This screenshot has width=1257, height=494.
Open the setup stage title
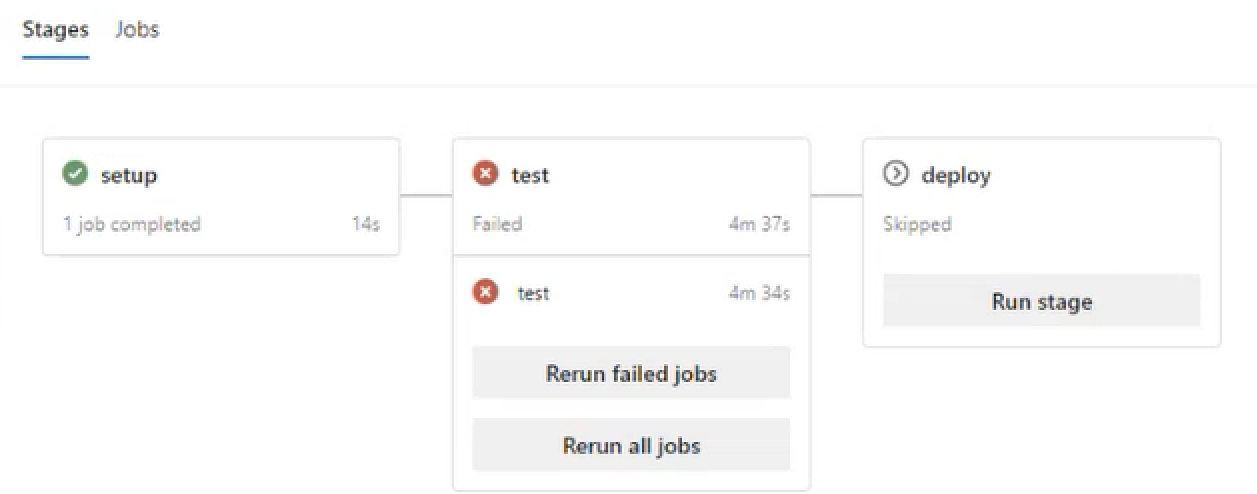(129, 176)
